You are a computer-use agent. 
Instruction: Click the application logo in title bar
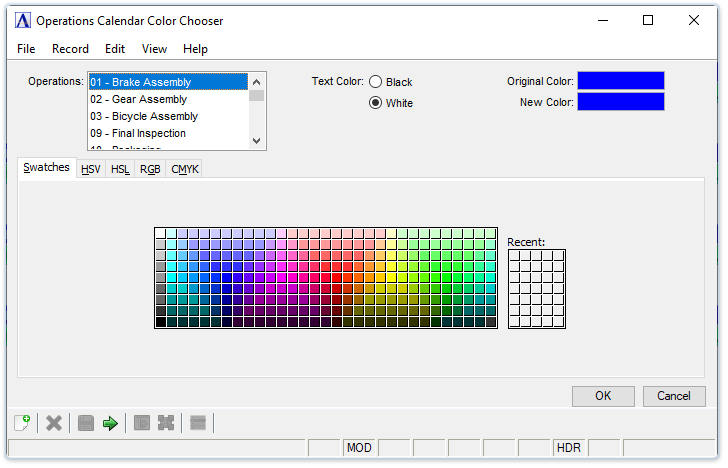point(22,20)
